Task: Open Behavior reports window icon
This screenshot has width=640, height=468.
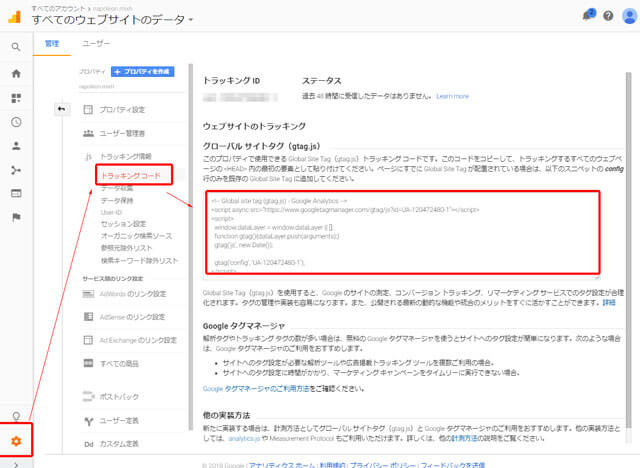Action: click(16, 193)
